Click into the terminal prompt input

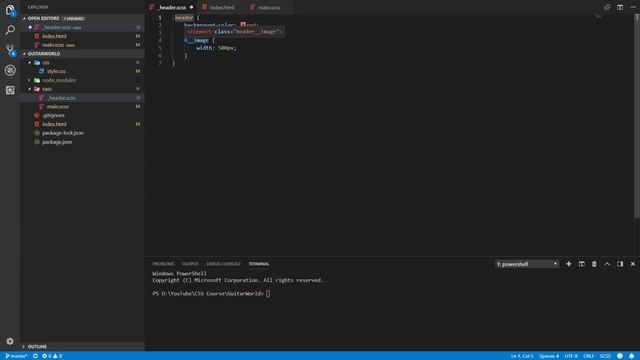click(268, 293)
